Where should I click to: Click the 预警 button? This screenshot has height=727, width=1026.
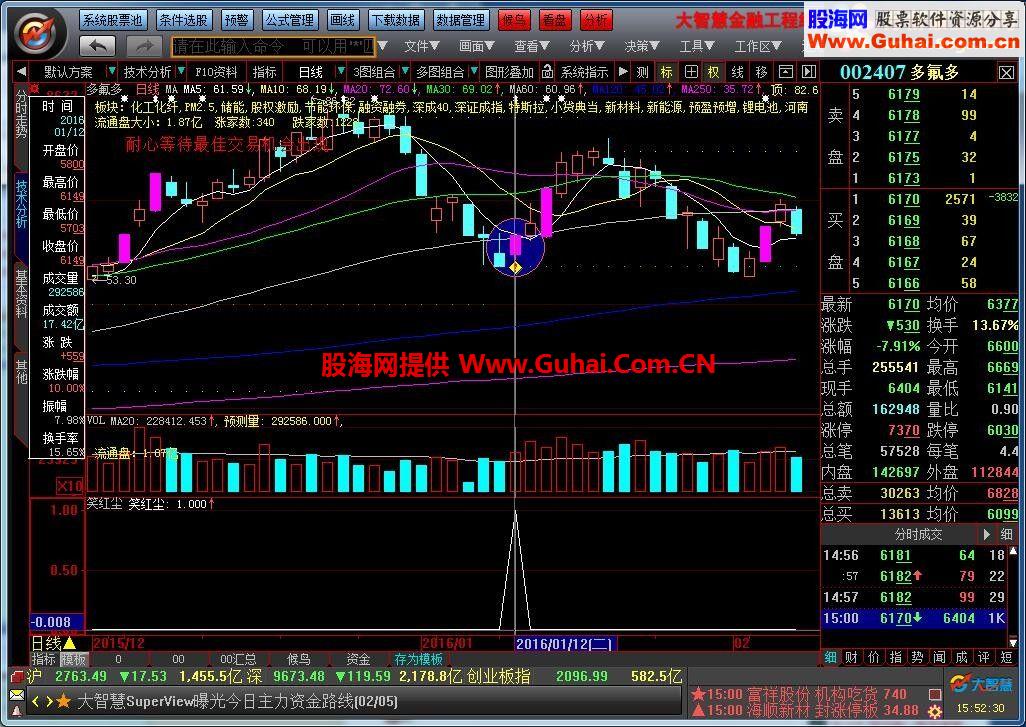coord(236,20)
